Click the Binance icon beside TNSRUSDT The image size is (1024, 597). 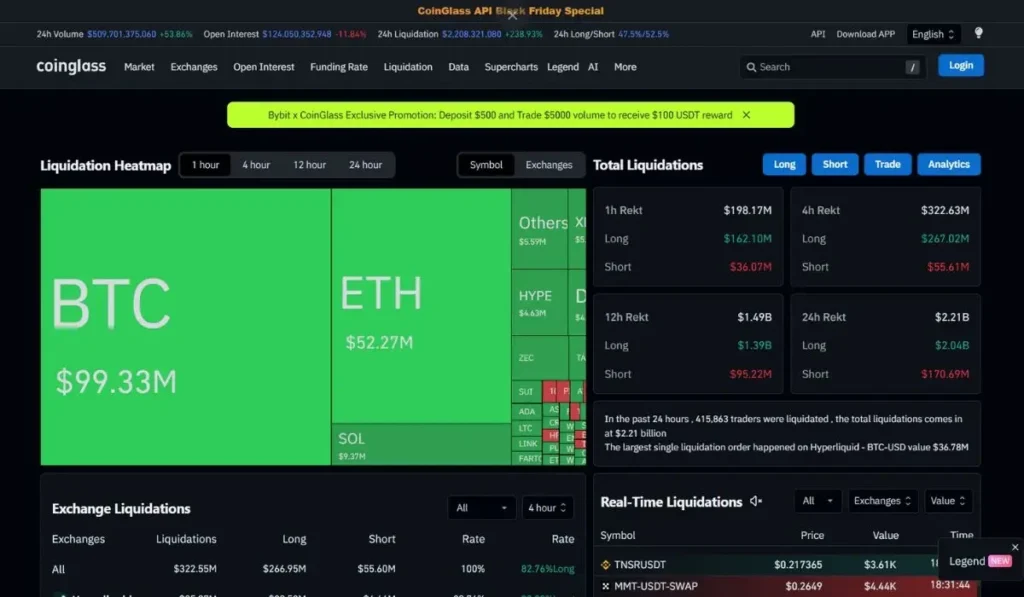(605, 564)
